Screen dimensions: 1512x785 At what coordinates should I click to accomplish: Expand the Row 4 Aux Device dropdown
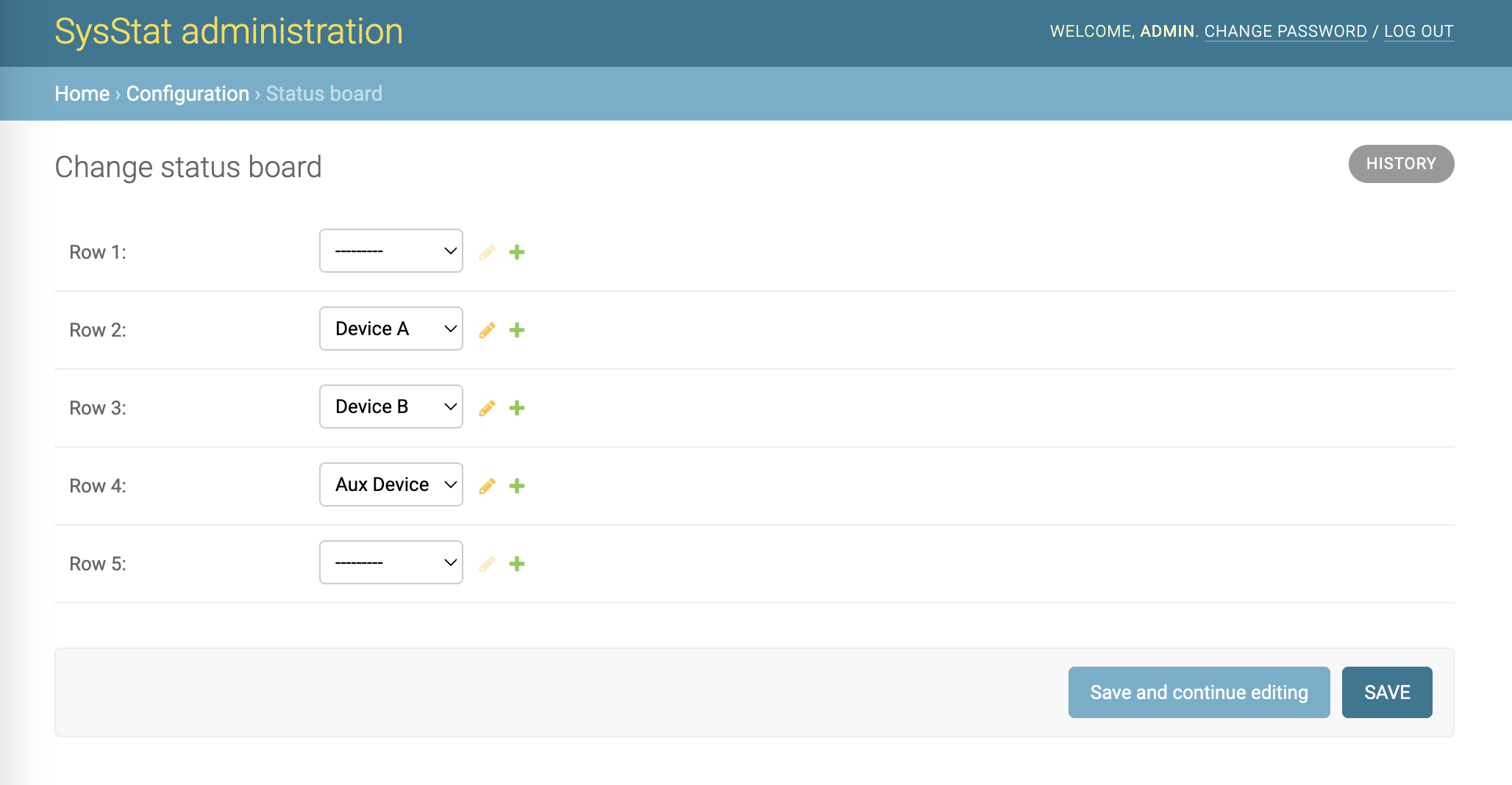coord(391,484)
